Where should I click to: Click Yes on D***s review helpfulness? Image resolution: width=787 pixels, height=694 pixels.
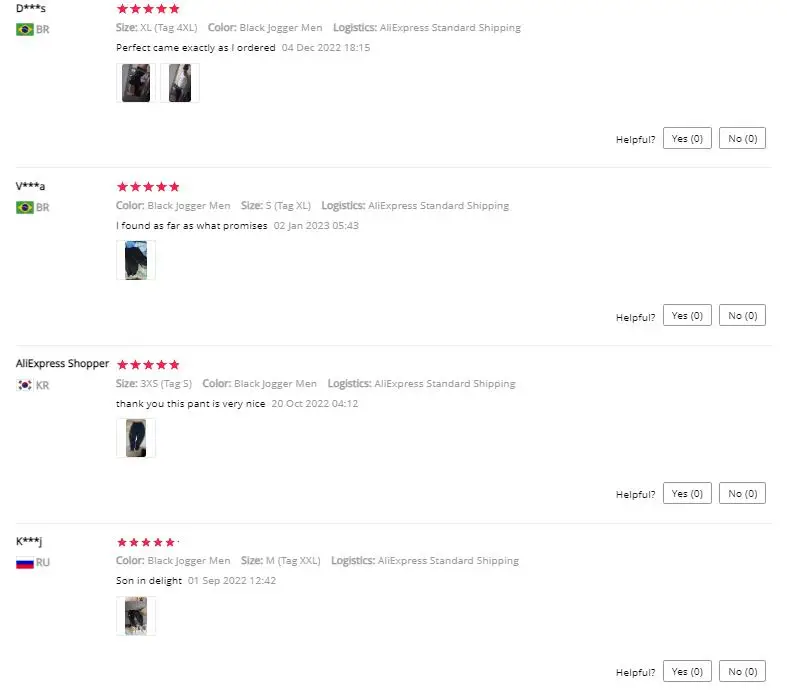click(687, 138)
